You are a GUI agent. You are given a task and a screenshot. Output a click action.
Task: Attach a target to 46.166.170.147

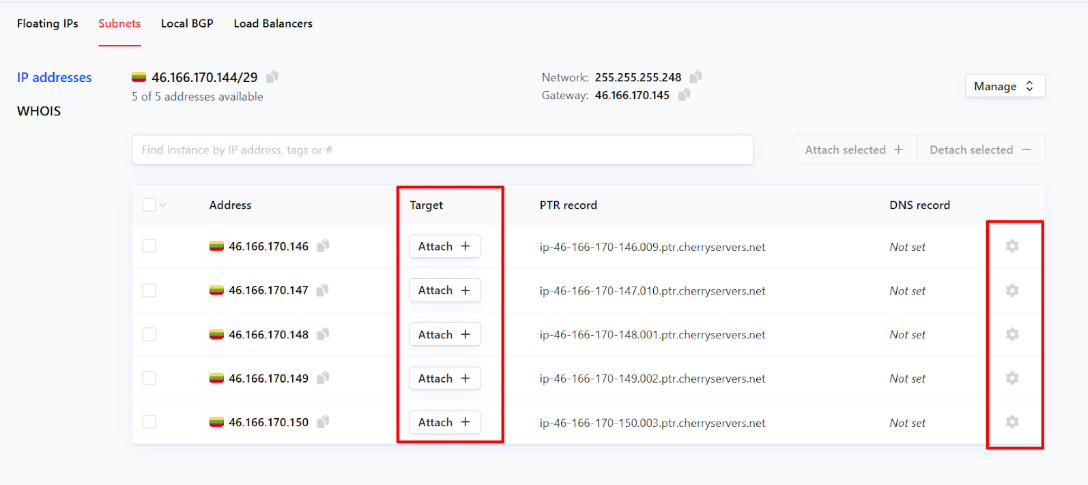point(444,290)
